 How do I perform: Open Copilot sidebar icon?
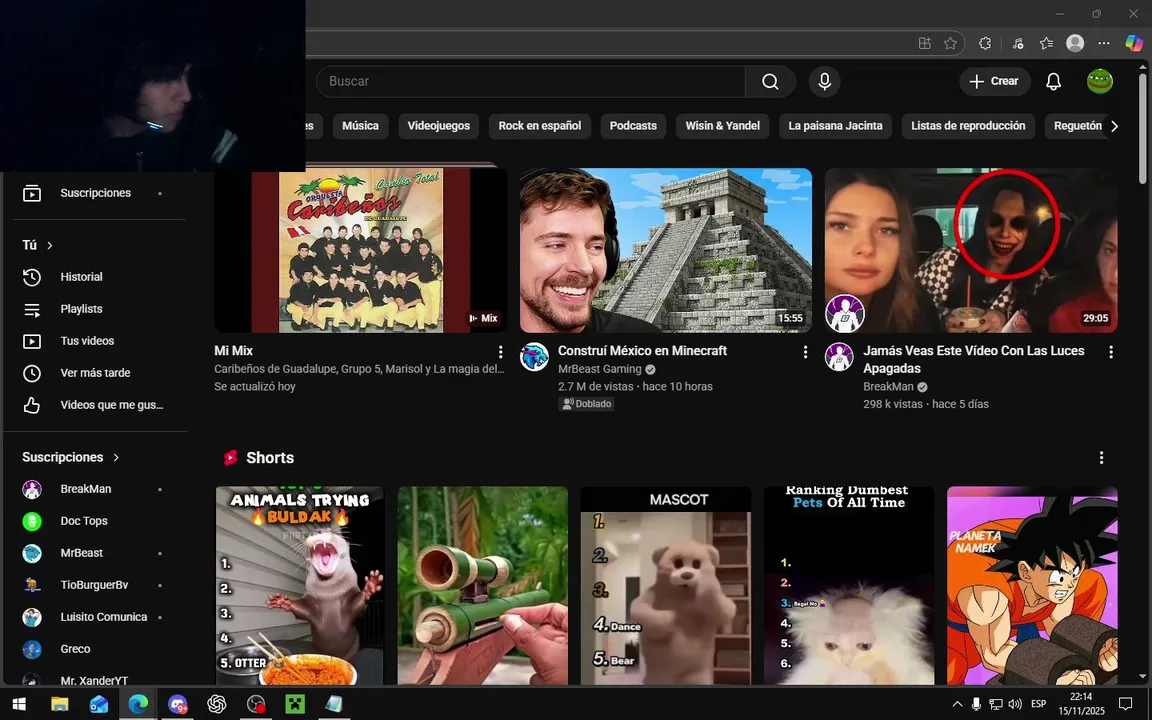pyautogui.click(x=1134, y=43)
